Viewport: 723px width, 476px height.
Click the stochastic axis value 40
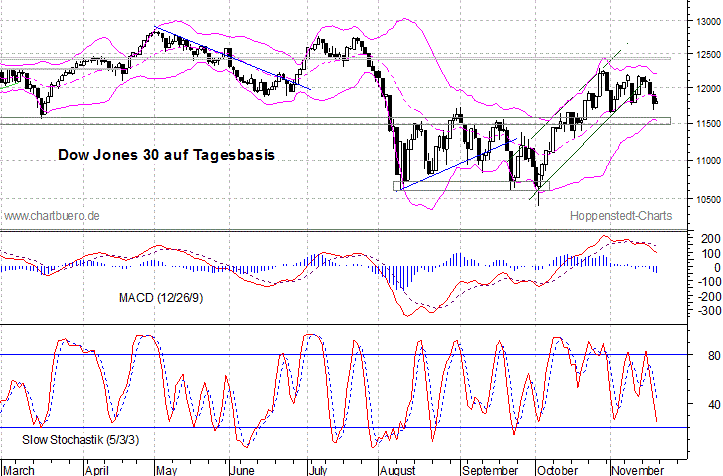(714, 405)
